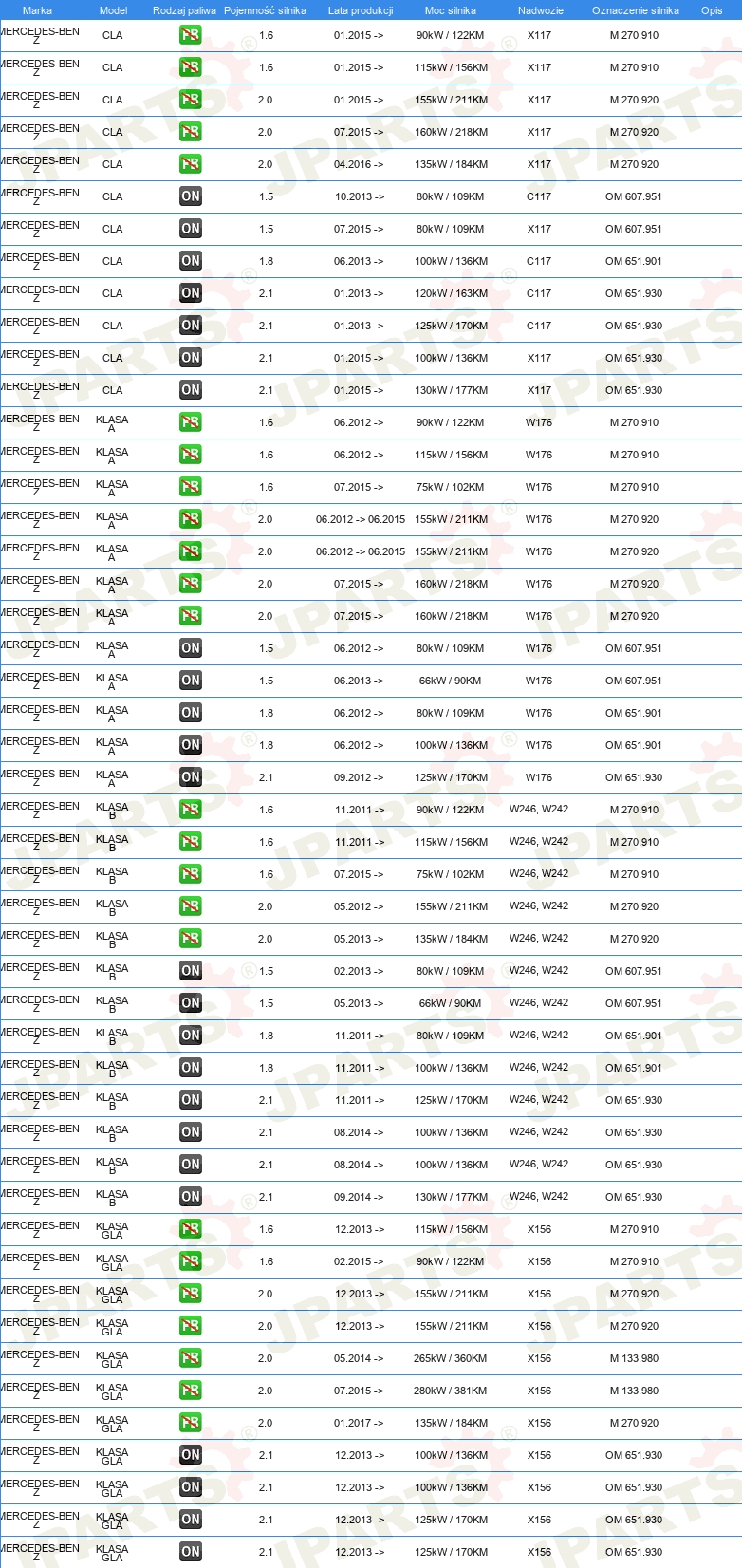The width and height of the screenshot is (742, 1568).
Task: Click 2.0 capacity in the GLA 280kW / 381KM row
Action: pos(266,1391)
